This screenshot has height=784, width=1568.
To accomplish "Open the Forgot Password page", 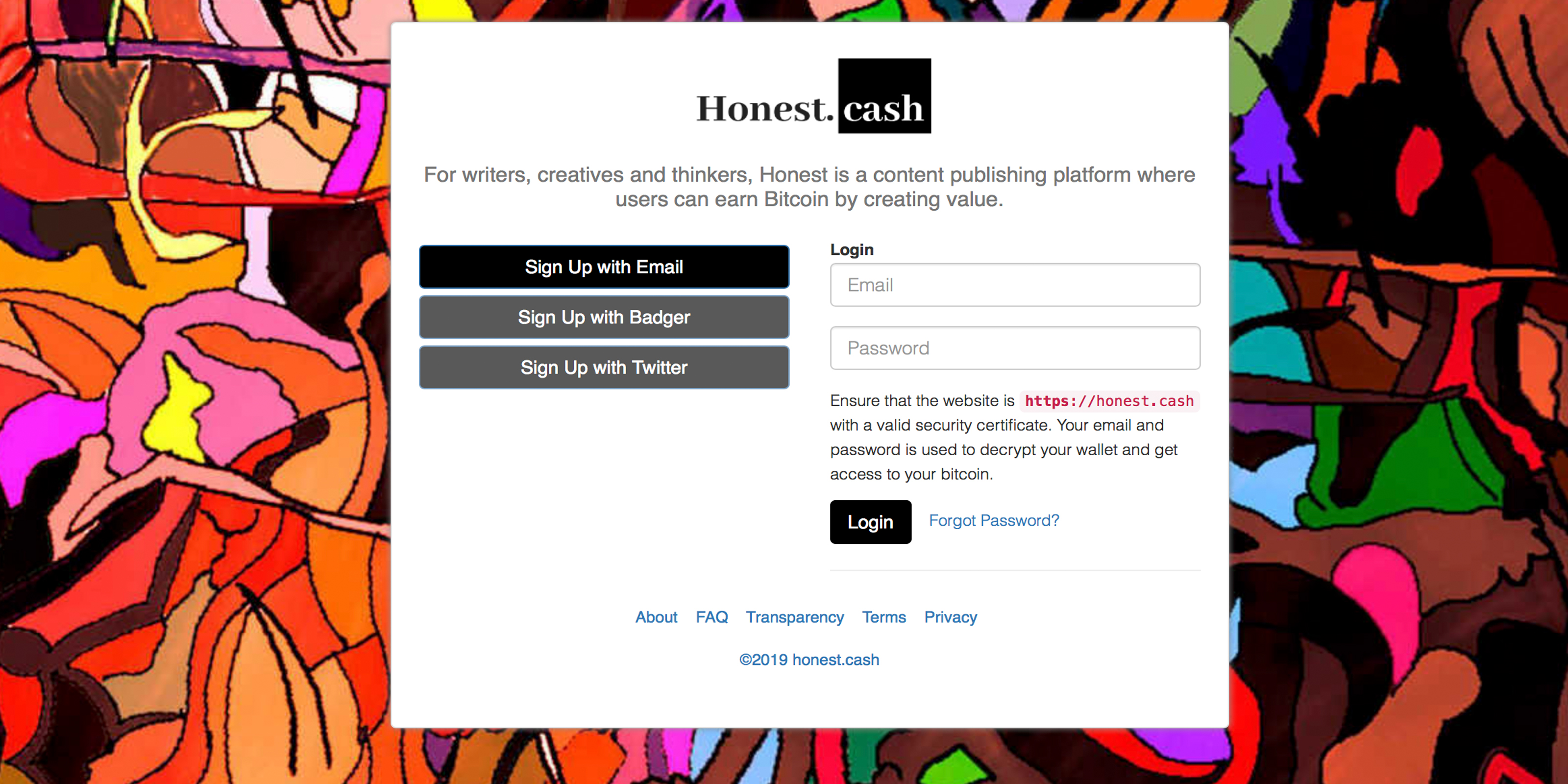I will [x=993, y=520].
